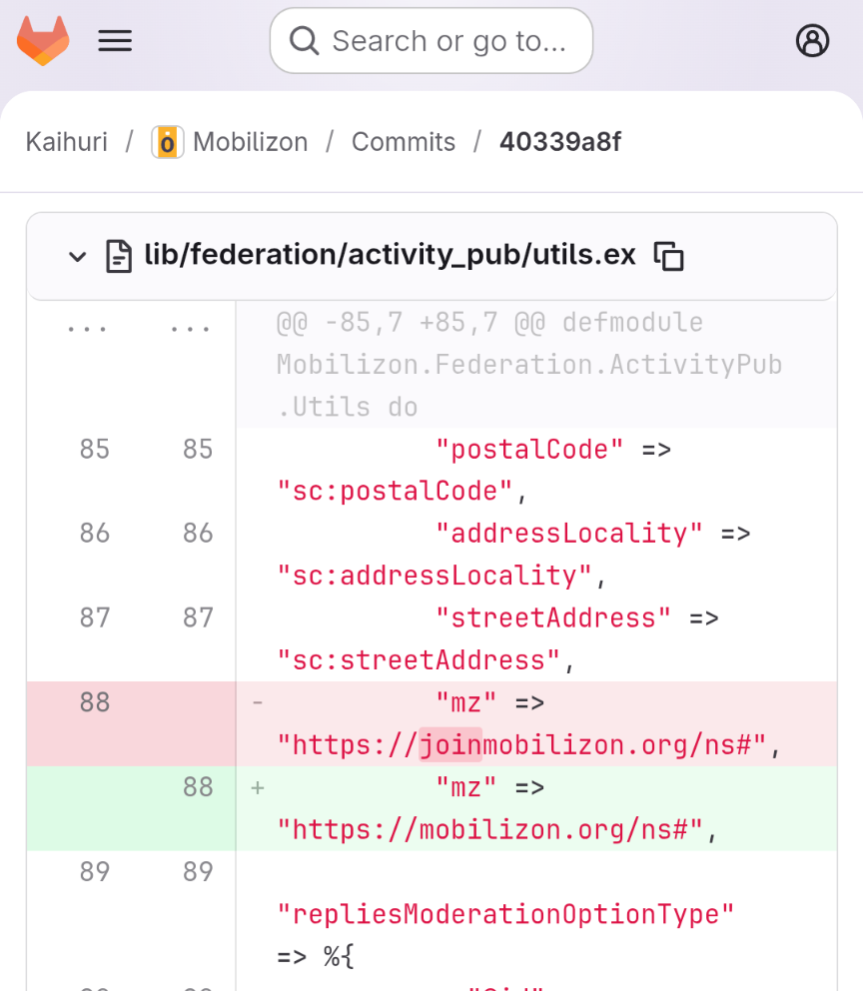Click the highlighted "join" text in removed line
Viewport: 863px width, 991px height.
450,745
